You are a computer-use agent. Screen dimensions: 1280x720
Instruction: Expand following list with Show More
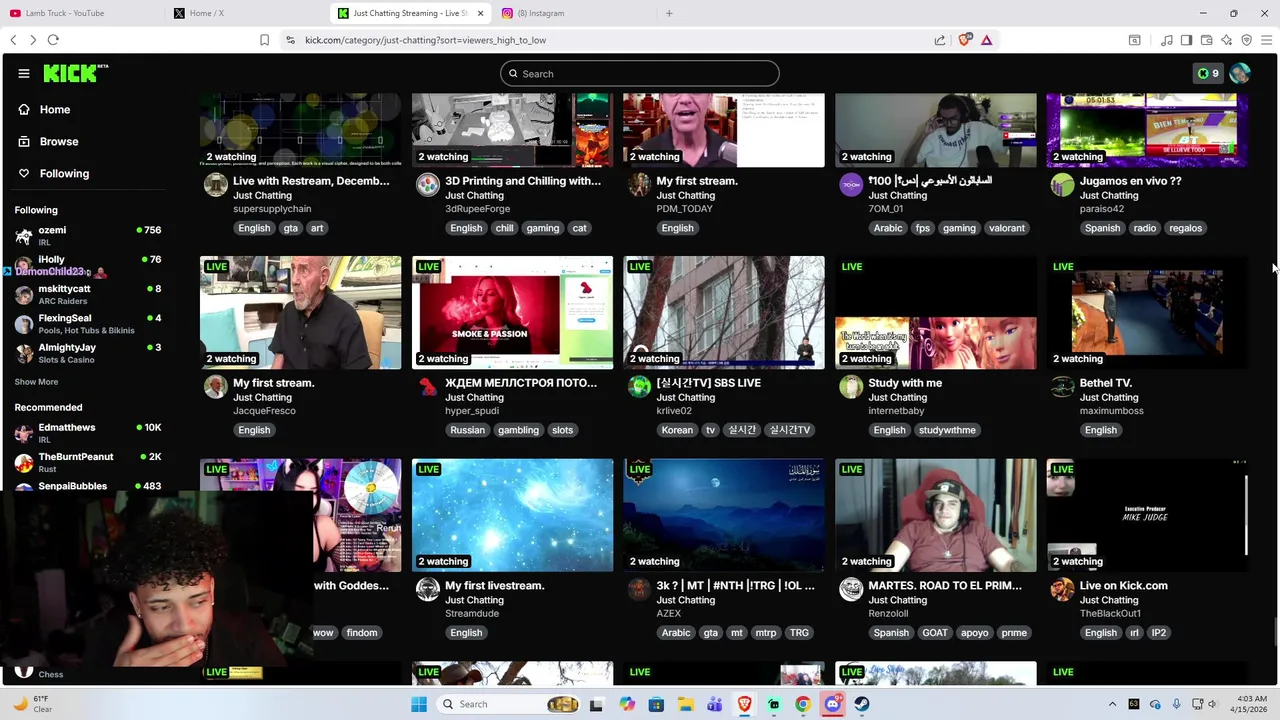coord(36,382)
